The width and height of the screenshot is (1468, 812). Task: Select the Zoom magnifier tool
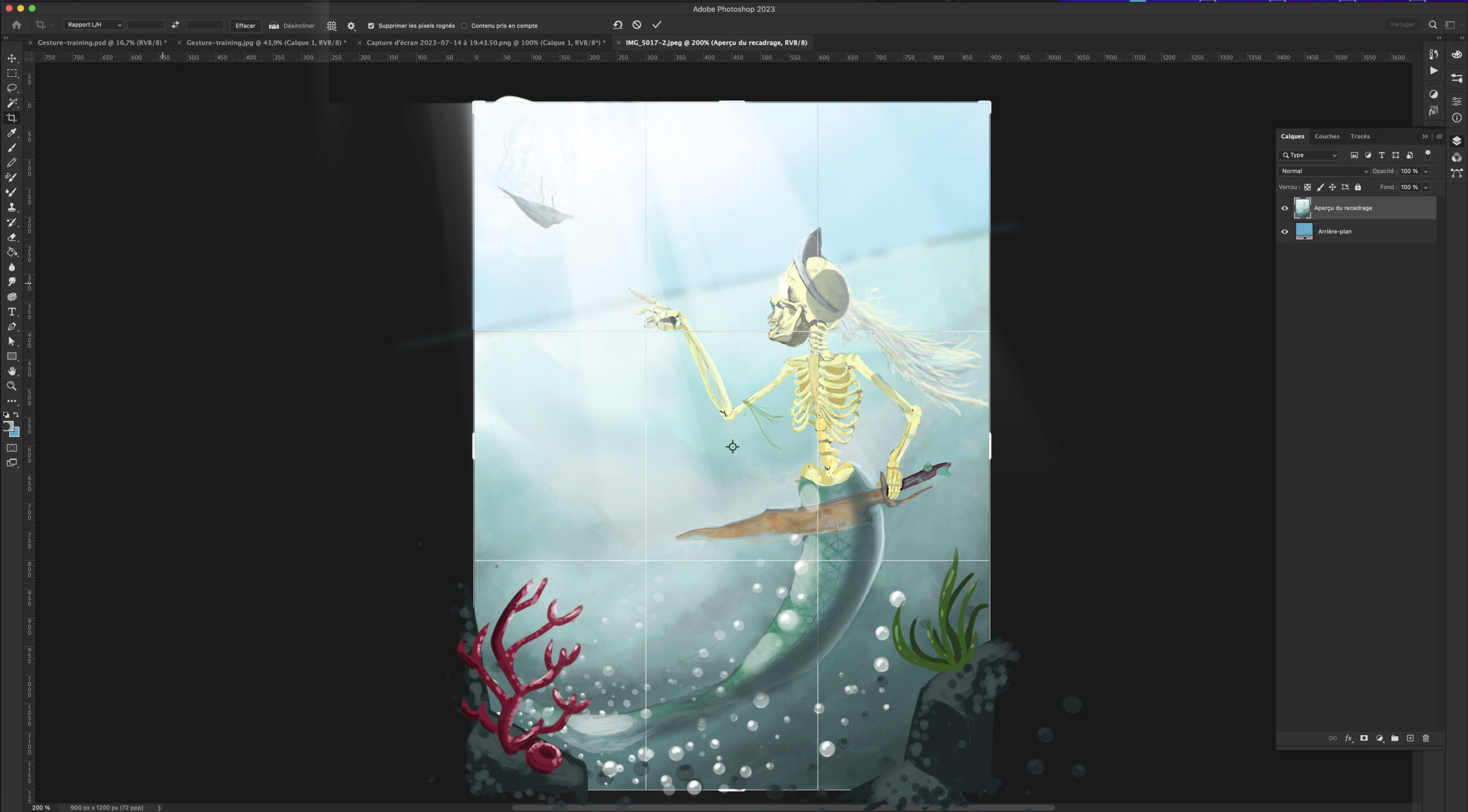click(x=11, y=387)
